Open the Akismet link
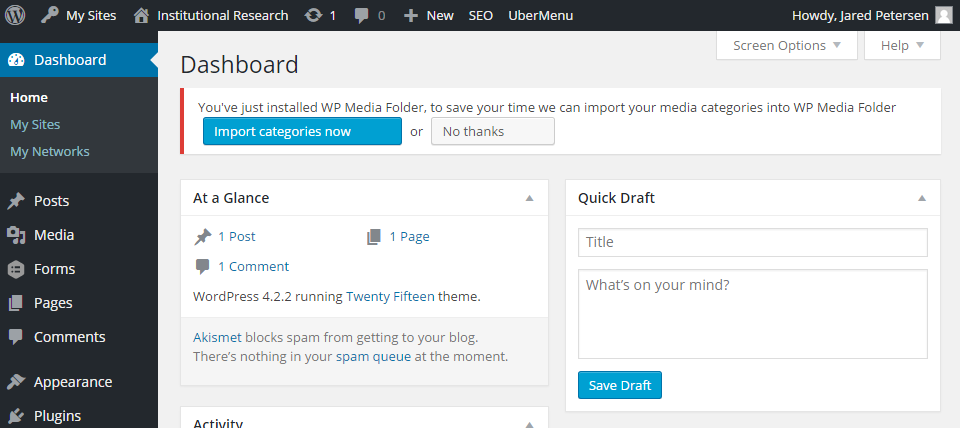This screenshot has height=428, width=960. (x=217, y=337)
